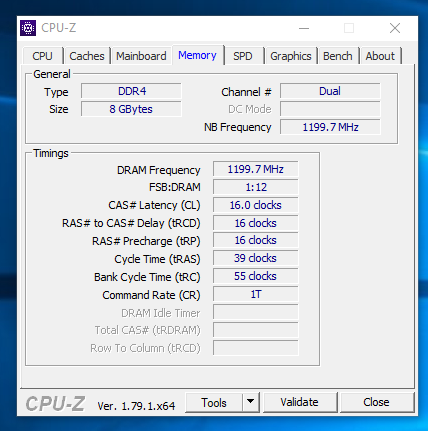Minimize the CPU-Z window
Viewport: 428px width, 431px height.
pyautogui.click(x=304, y=28)
